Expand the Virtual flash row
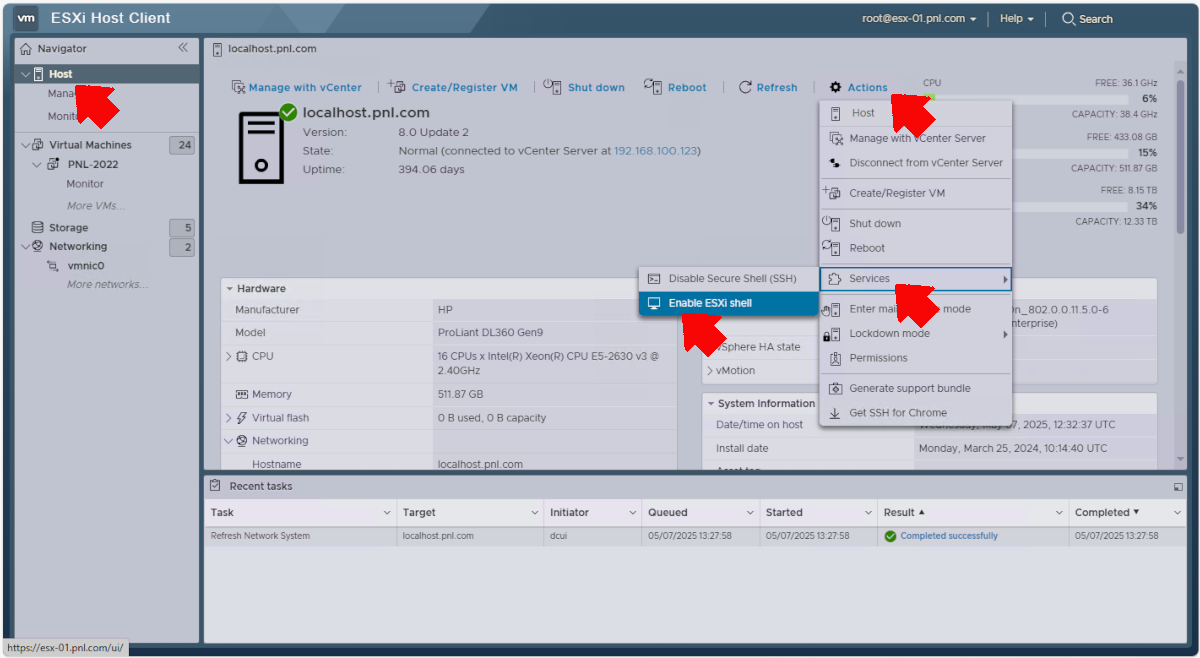This screenshot has width=1200, height=658. [229, 418]
